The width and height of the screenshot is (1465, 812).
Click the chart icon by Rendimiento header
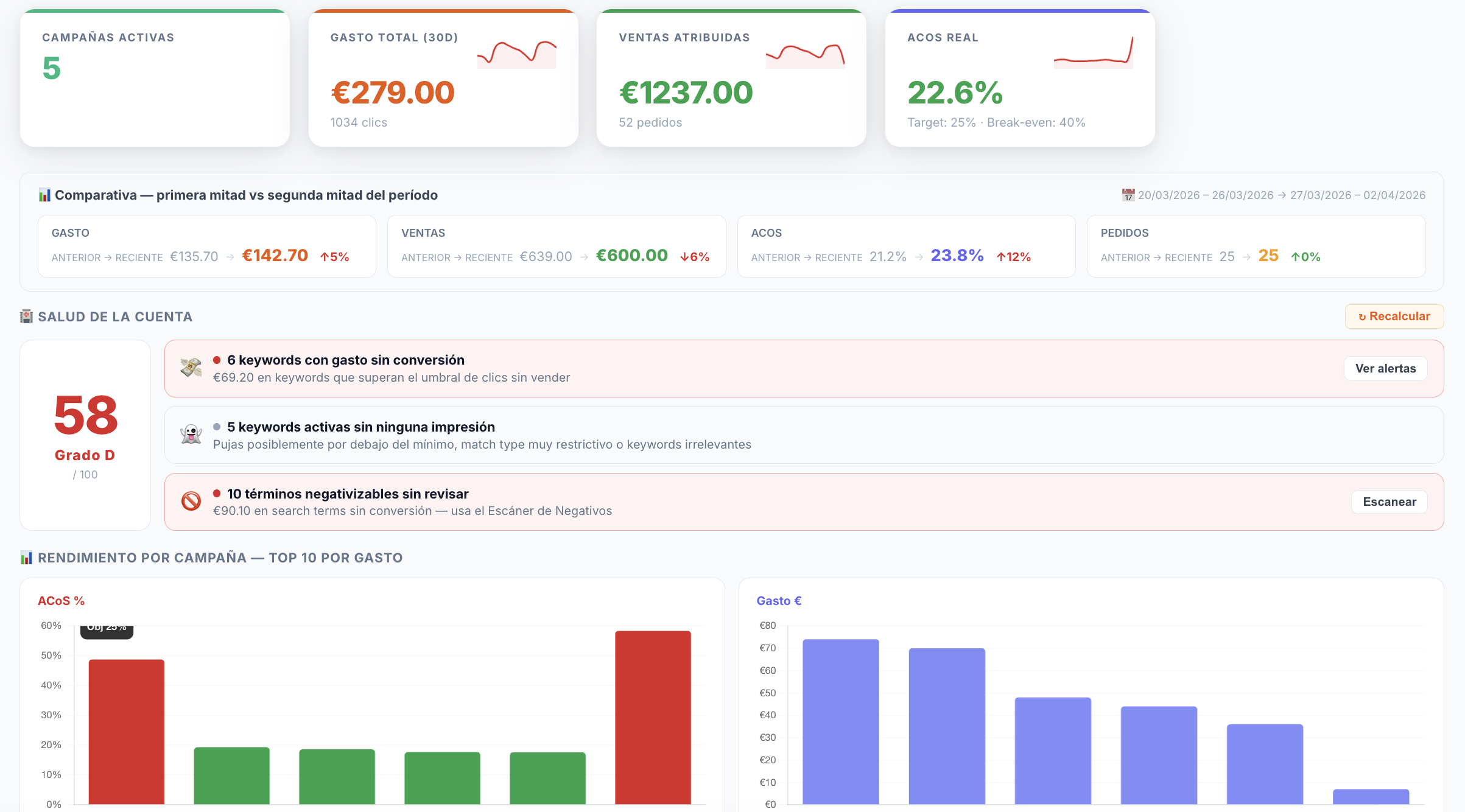tap(27, 558)
